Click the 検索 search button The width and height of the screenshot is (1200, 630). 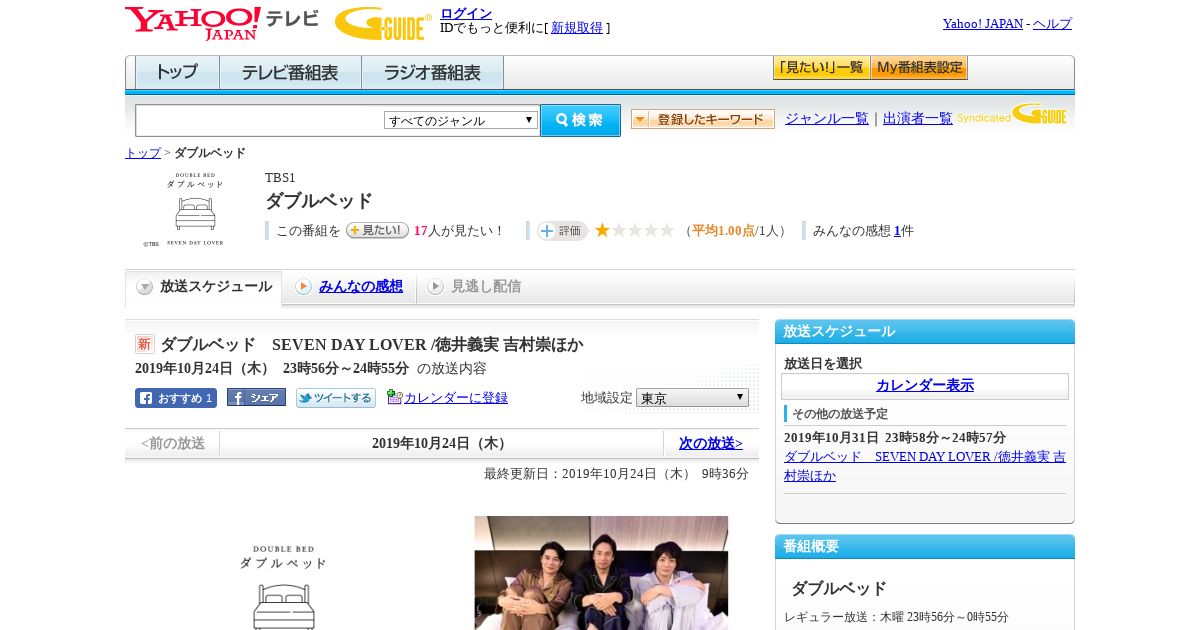(x=580, y=120)
